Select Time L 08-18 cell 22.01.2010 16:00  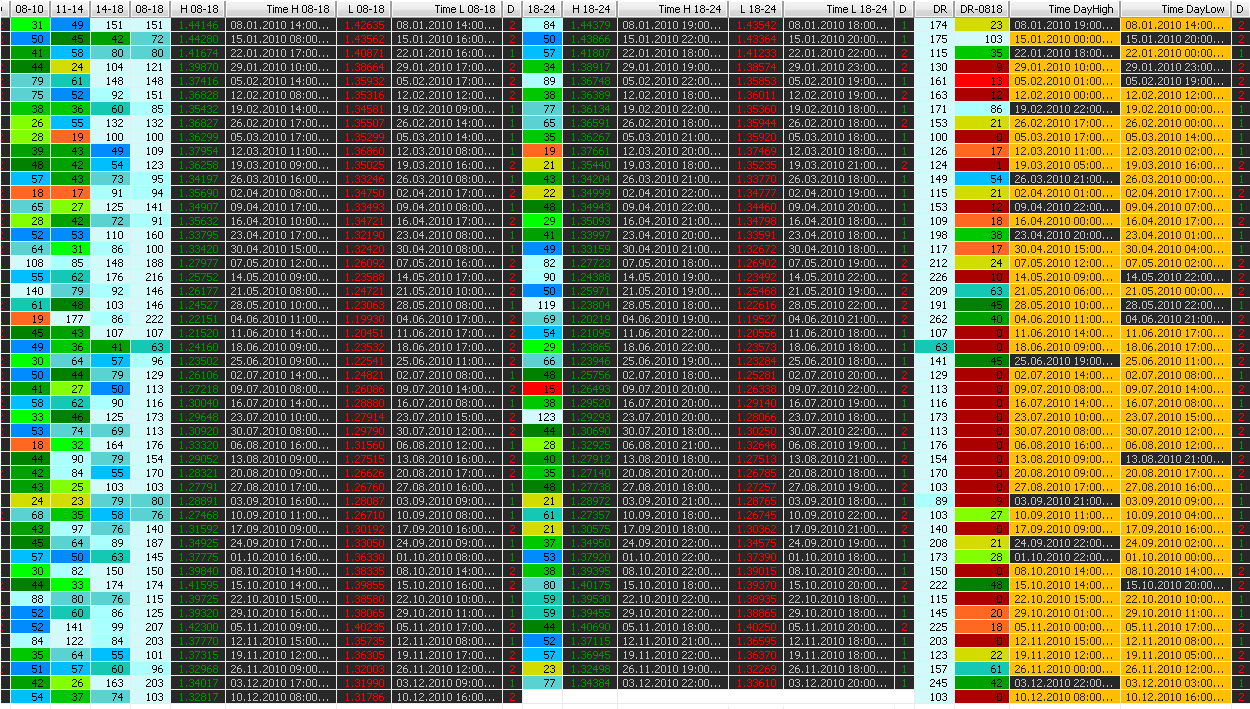click(x=447, y=52)
